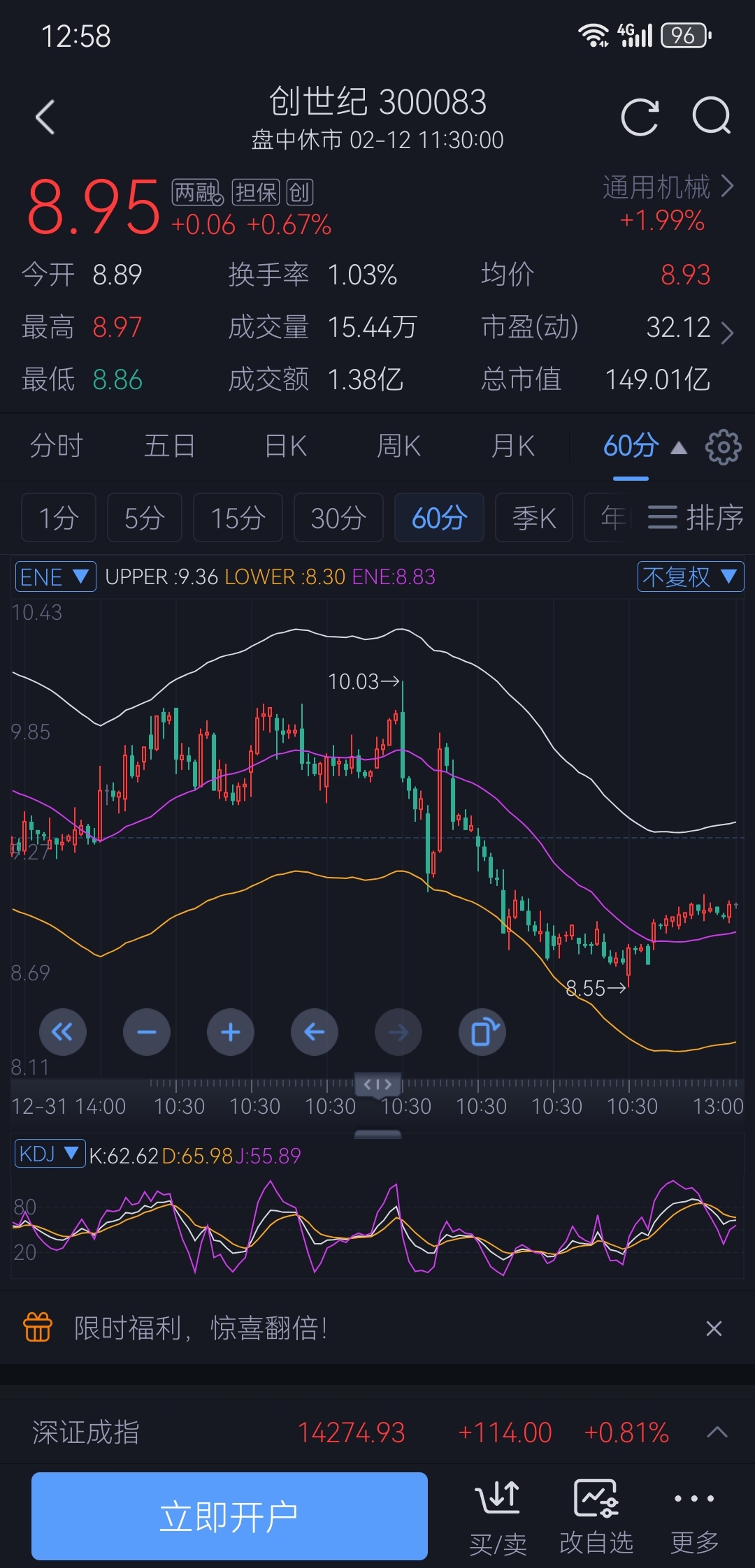Tap the 最低 8.86 value
Image resolution: width=755 pixels, height=1568 pixels.
[x=117, y=379]
